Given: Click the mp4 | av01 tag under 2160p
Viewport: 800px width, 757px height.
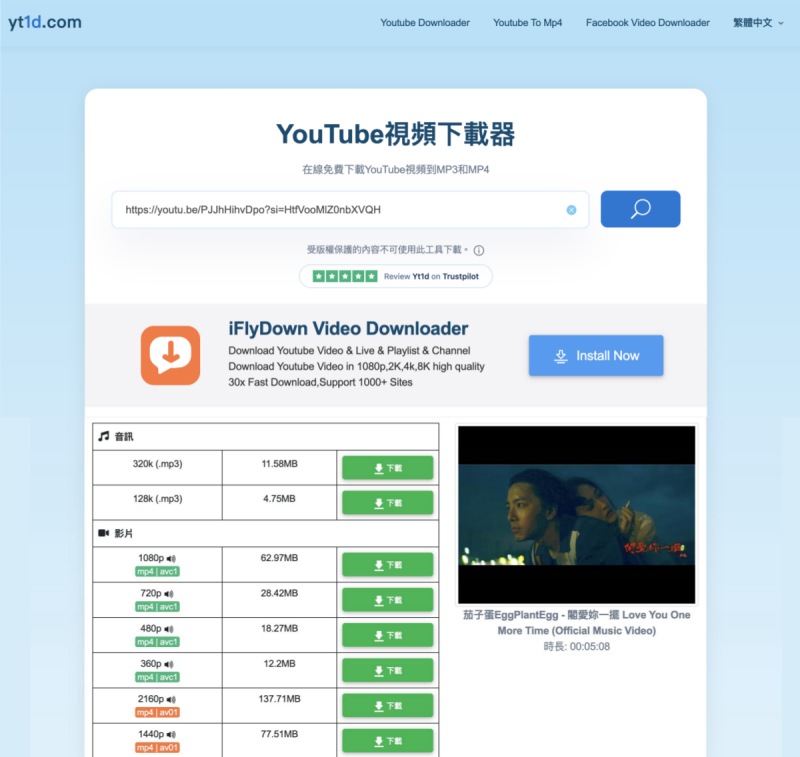Looking at the screenshot, I should click(157, 712).
